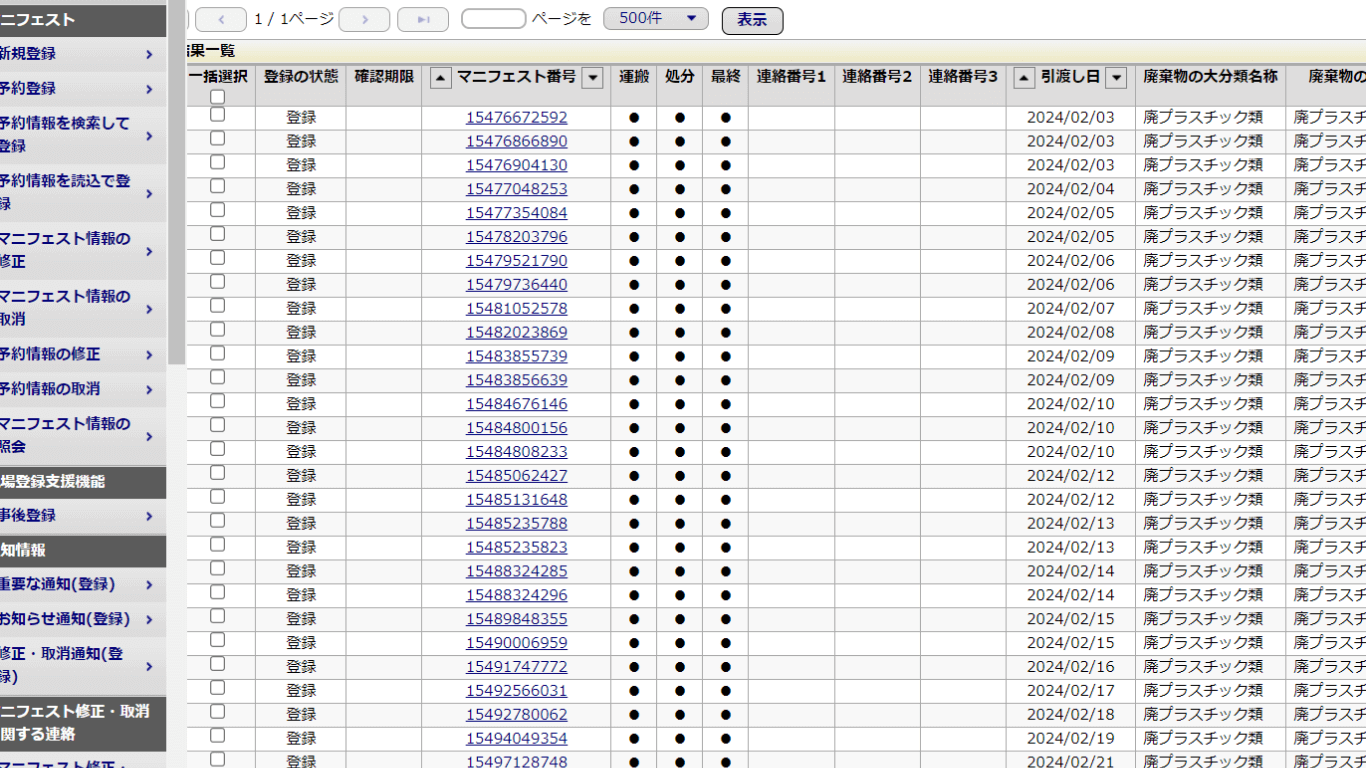Click date cell 2024/02/16
The width and height of the screenshot is (1366, 768).
(1070, 667)
